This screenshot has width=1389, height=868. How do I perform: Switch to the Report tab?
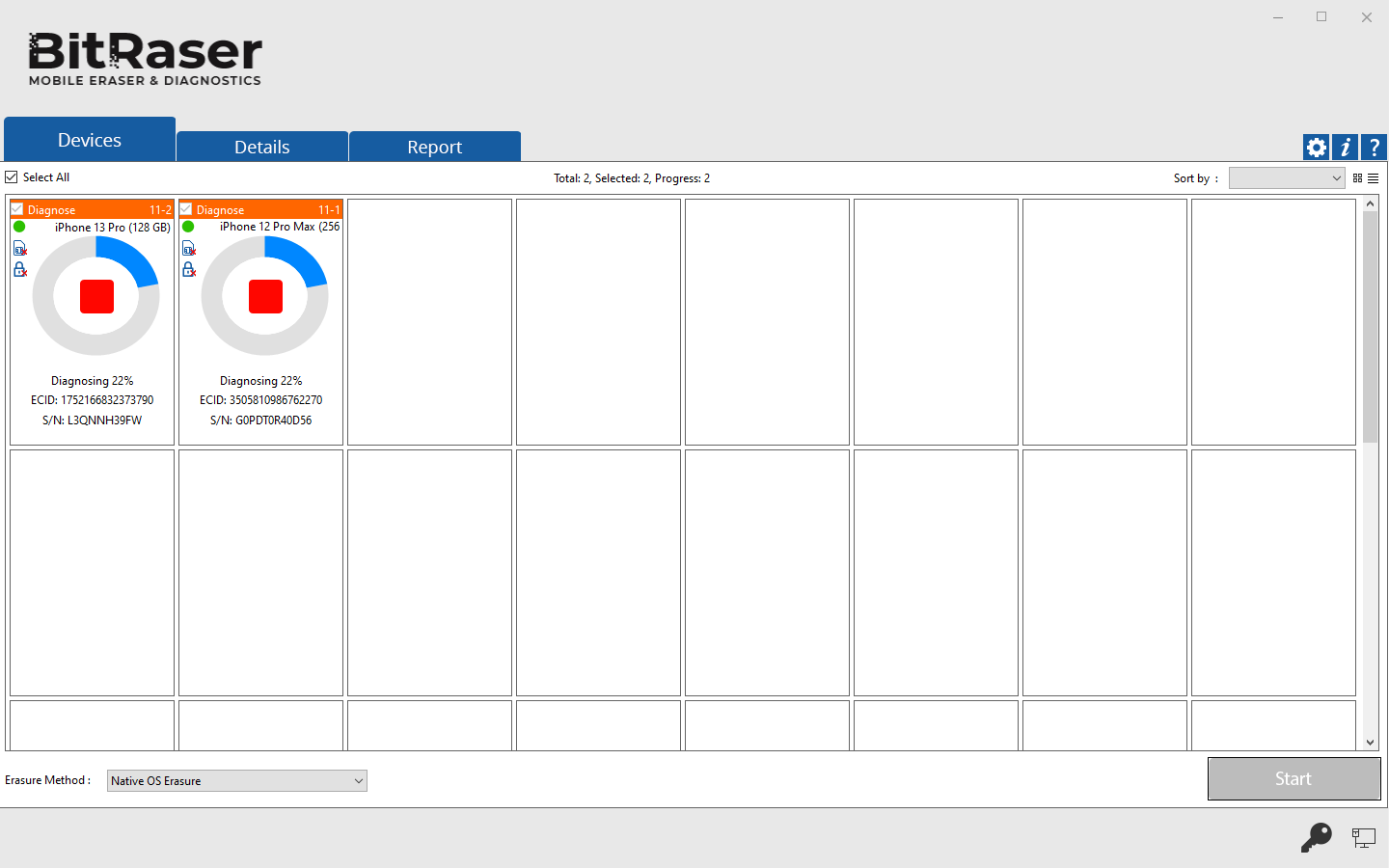tap(435, 147)
